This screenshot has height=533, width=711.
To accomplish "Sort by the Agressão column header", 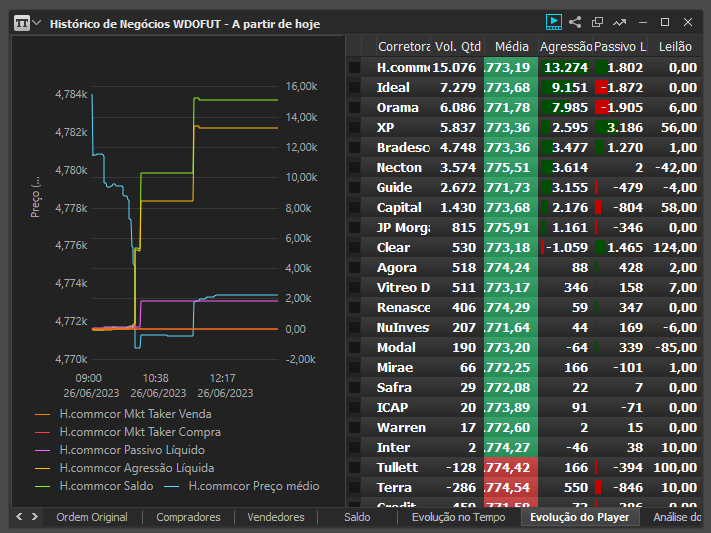I will click(565, 47).
